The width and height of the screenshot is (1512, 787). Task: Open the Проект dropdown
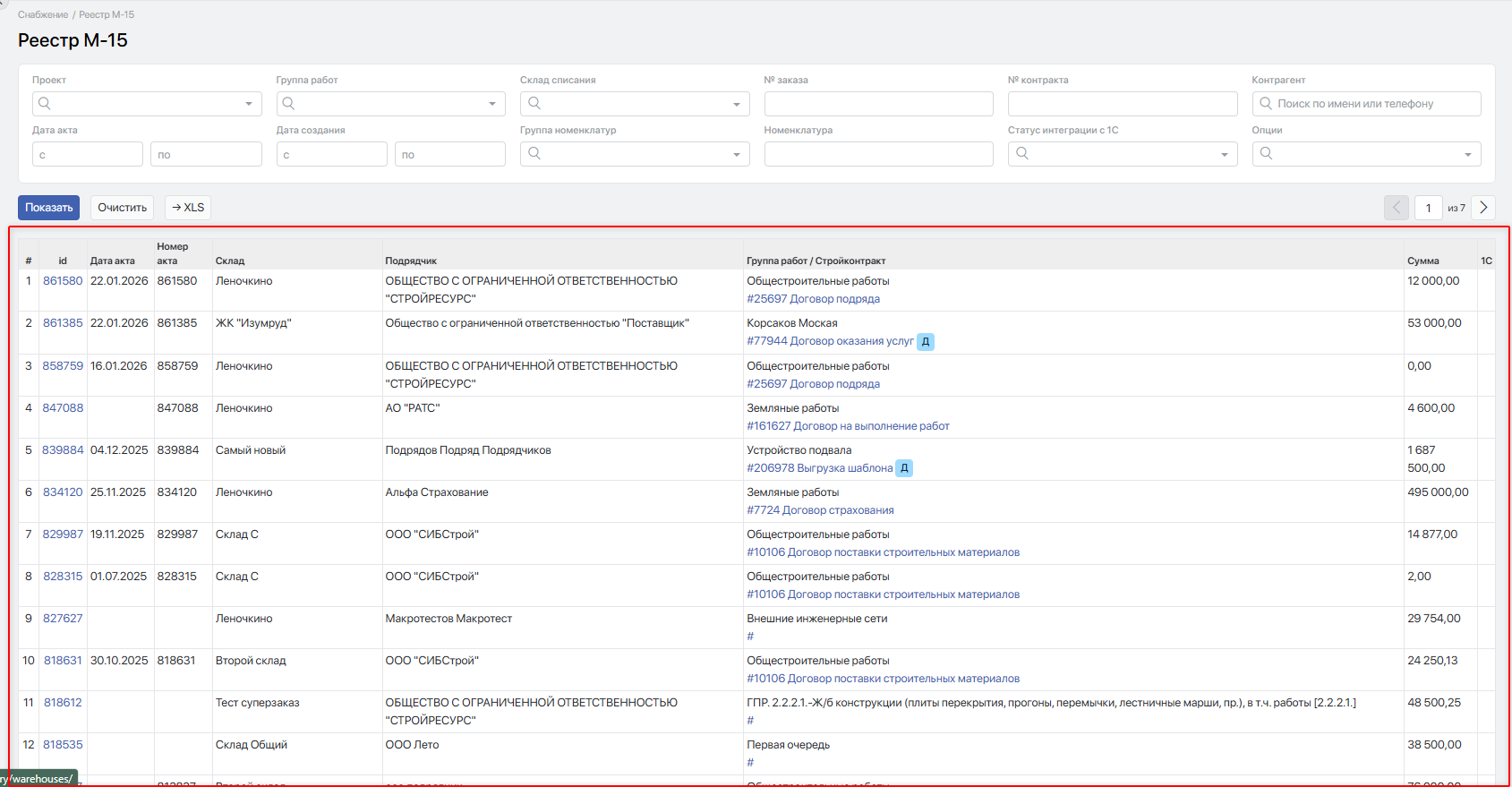pyautogui.click(x=248, y=104)
